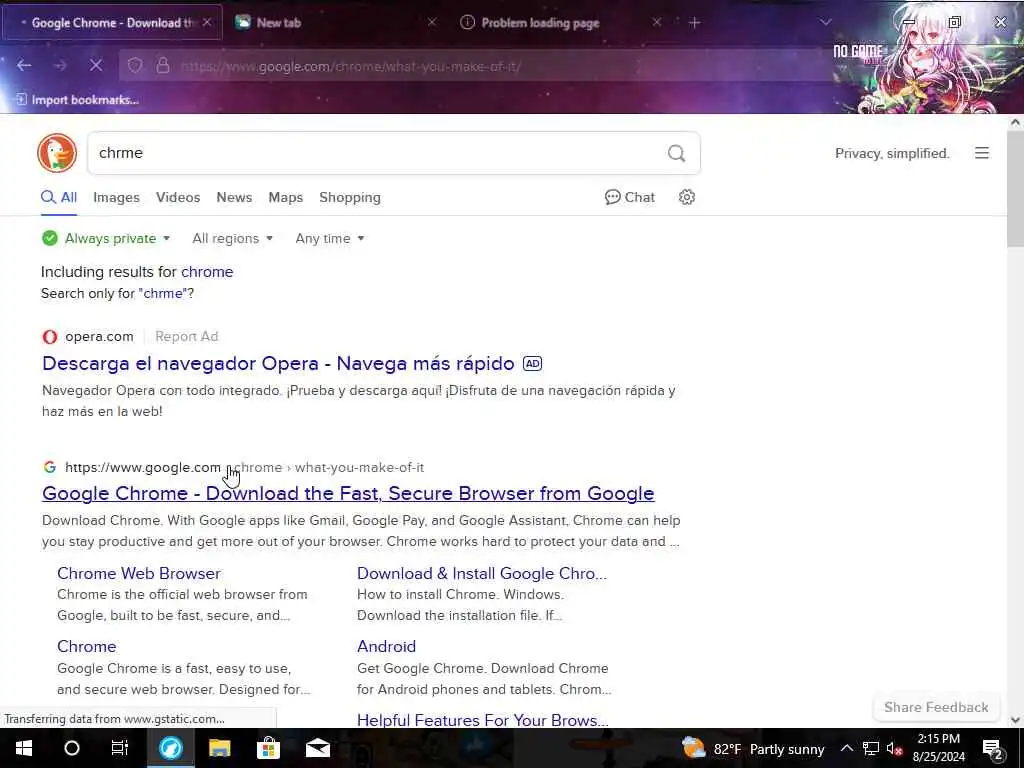This screenshot has width=1024, height=768.
Task: Switch to Problem loading page tab
Action: [x=562, y=22]
